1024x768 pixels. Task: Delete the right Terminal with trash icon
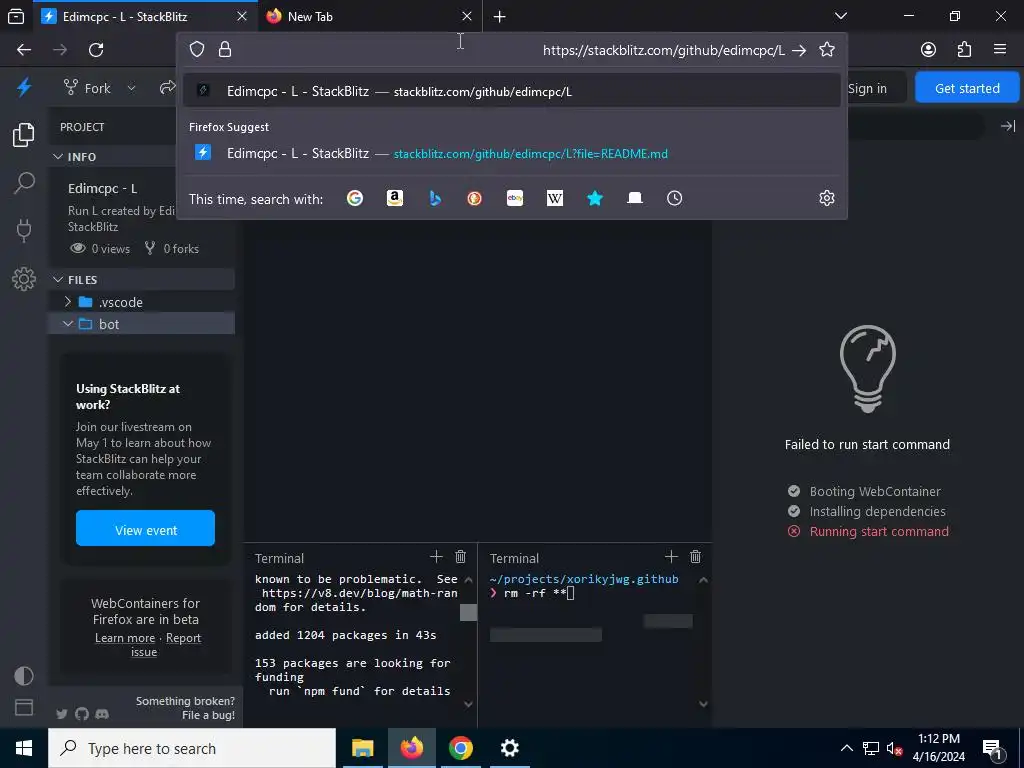tap(696, 556)
